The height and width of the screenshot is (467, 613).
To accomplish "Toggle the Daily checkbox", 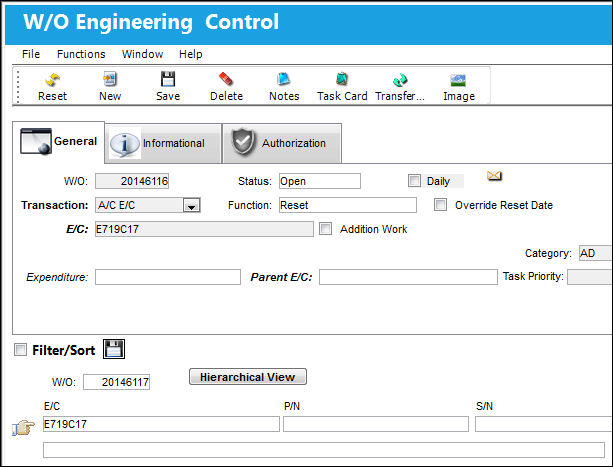I will pos(414,181).
